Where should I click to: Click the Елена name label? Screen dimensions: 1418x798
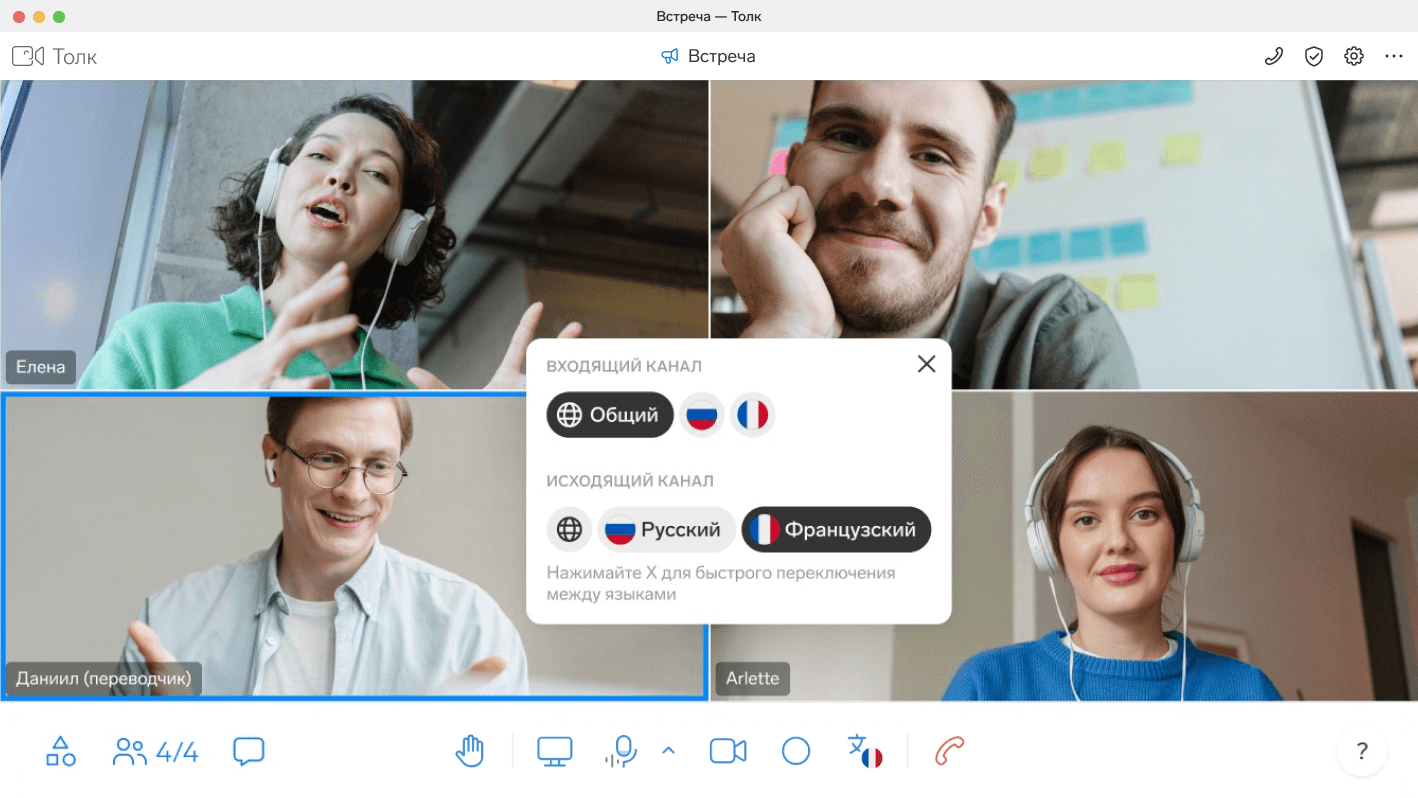pyautogui.click(x=41, y=367)
